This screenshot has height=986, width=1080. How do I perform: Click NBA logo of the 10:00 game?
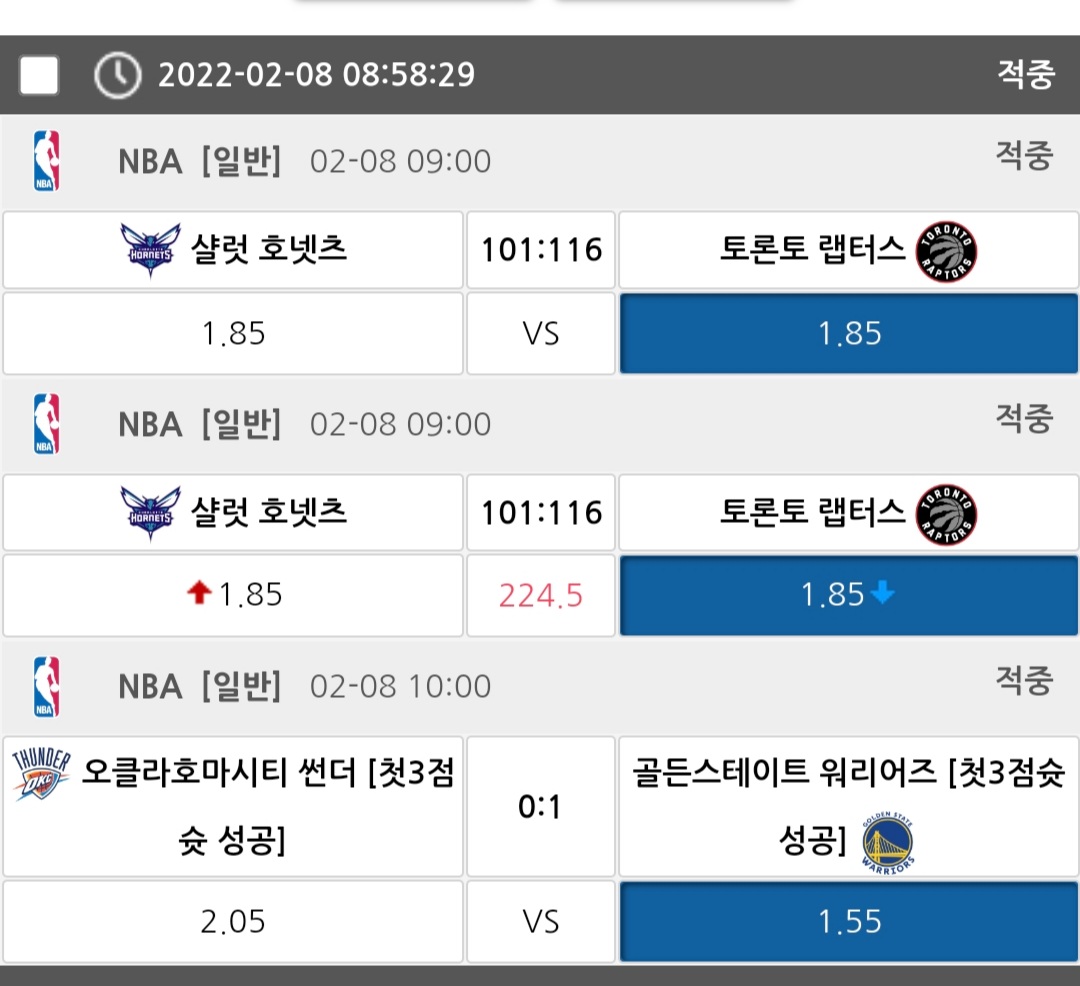[x=46, y=686]
